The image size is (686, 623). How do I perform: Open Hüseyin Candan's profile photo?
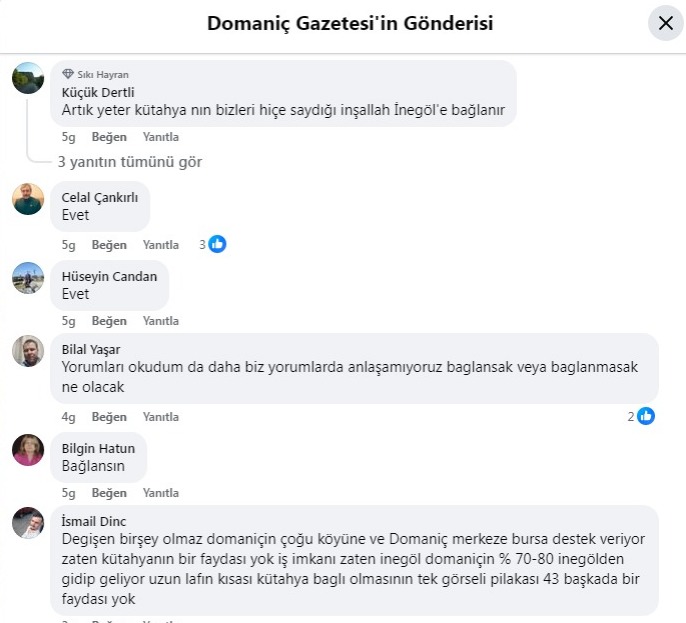pos(28,278)
